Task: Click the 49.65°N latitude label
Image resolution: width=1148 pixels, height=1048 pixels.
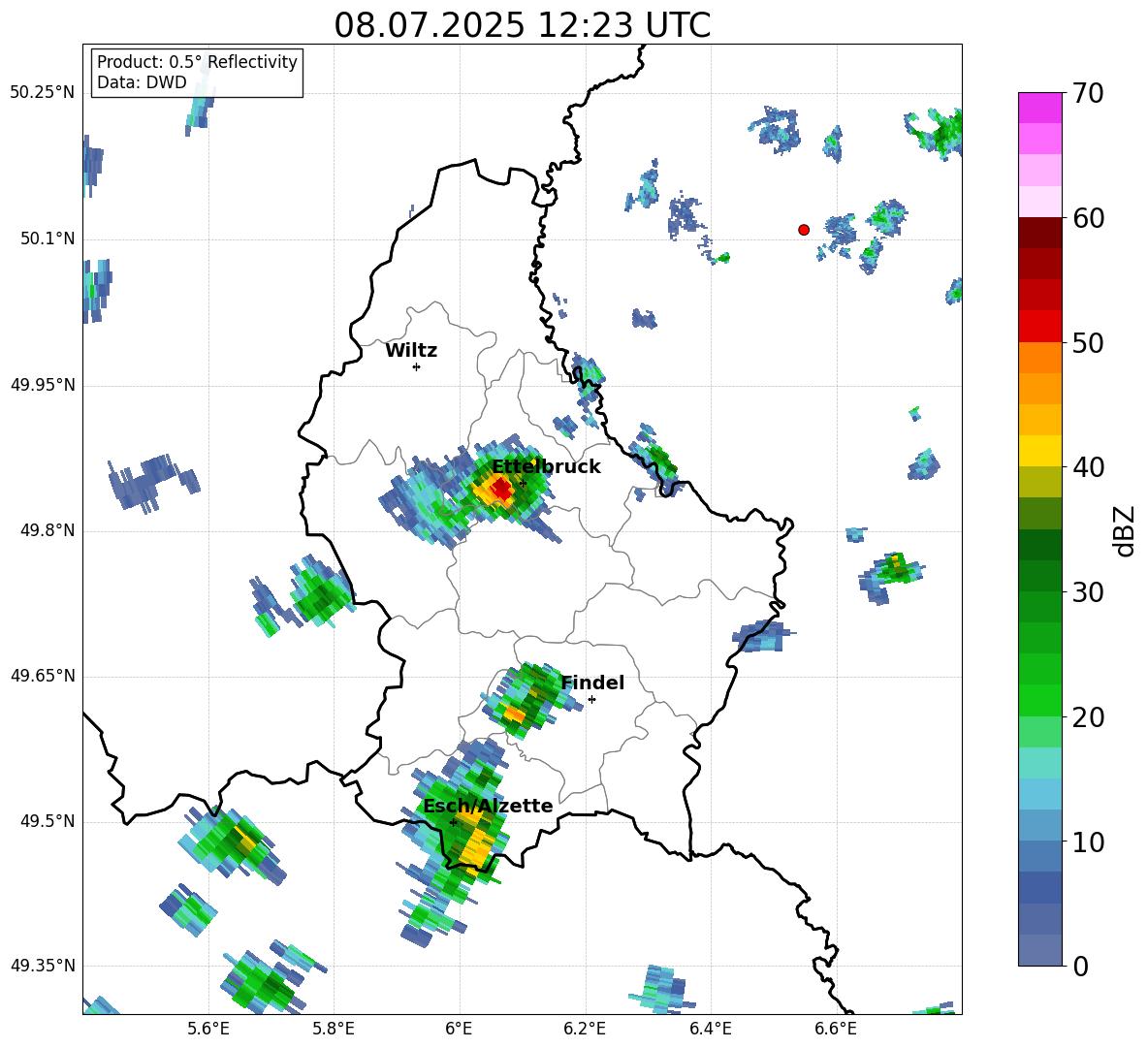Action: [x=43, y=676]
